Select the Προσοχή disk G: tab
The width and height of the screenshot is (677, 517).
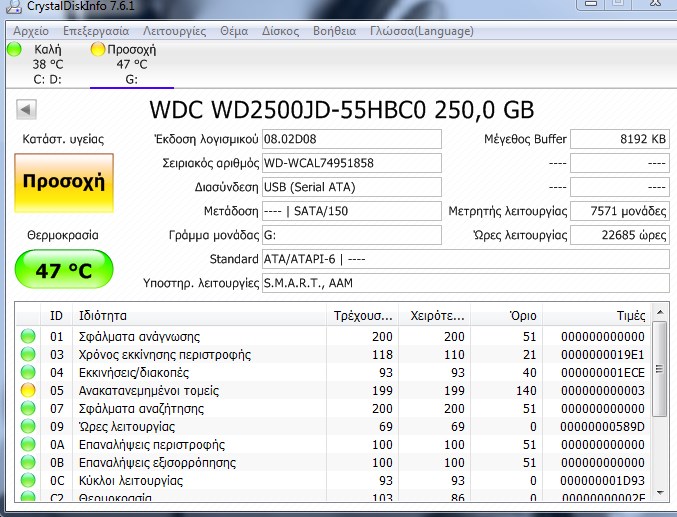(132, 64)
